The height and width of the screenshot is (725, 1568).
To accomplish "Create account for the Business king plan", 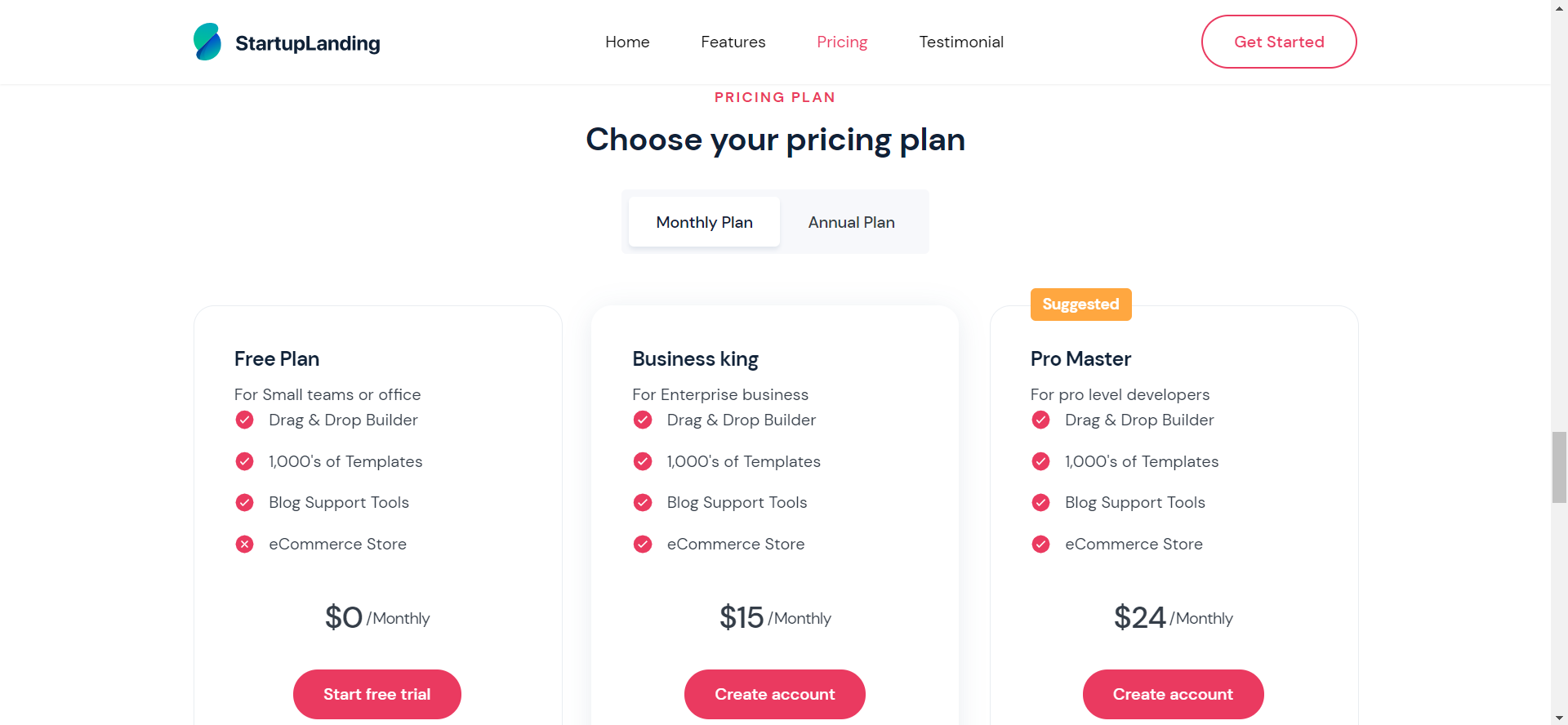I will tap(774, 694).
